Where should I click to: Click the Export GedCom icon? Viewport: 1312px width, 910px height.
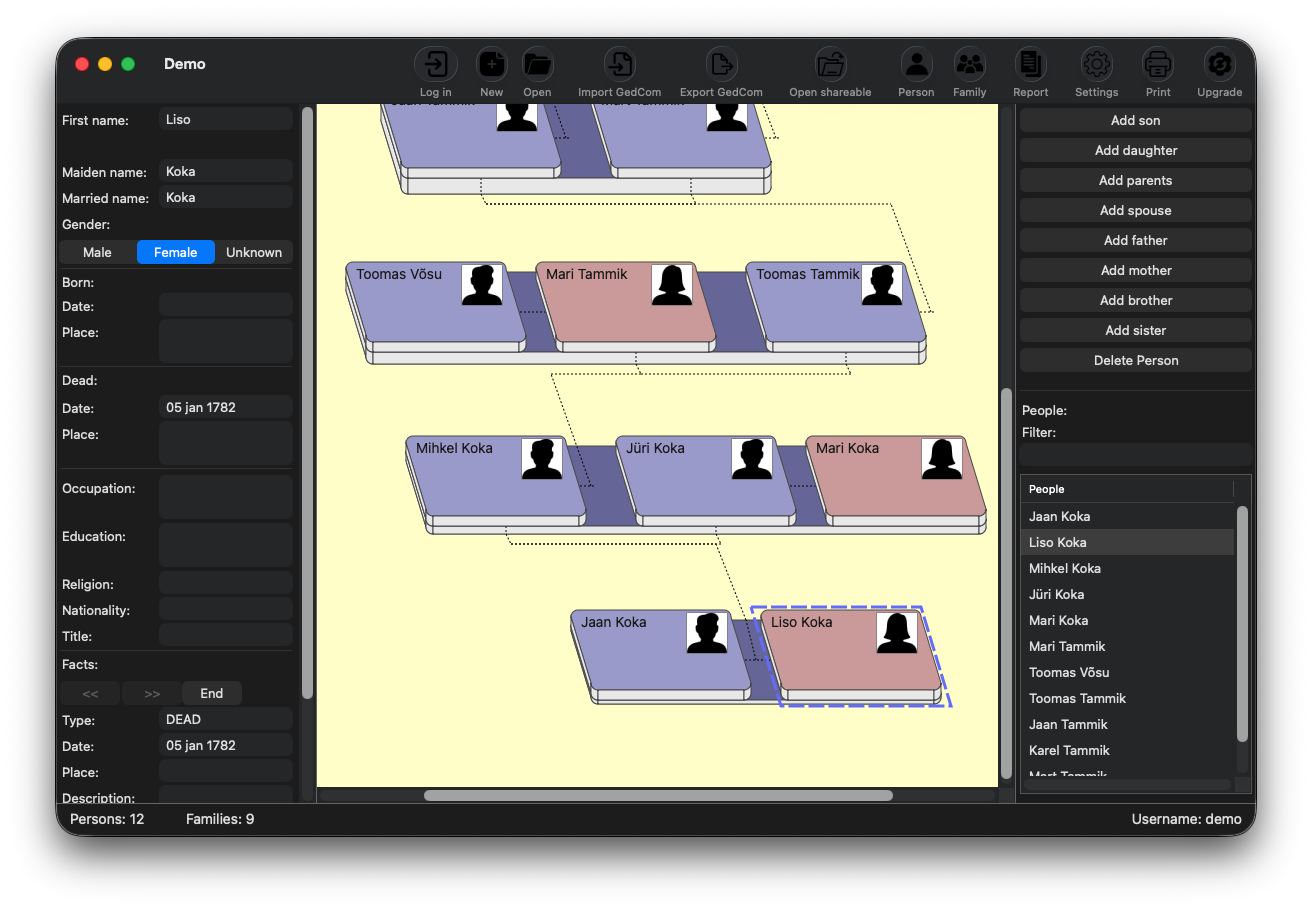[x=720, y=66]
